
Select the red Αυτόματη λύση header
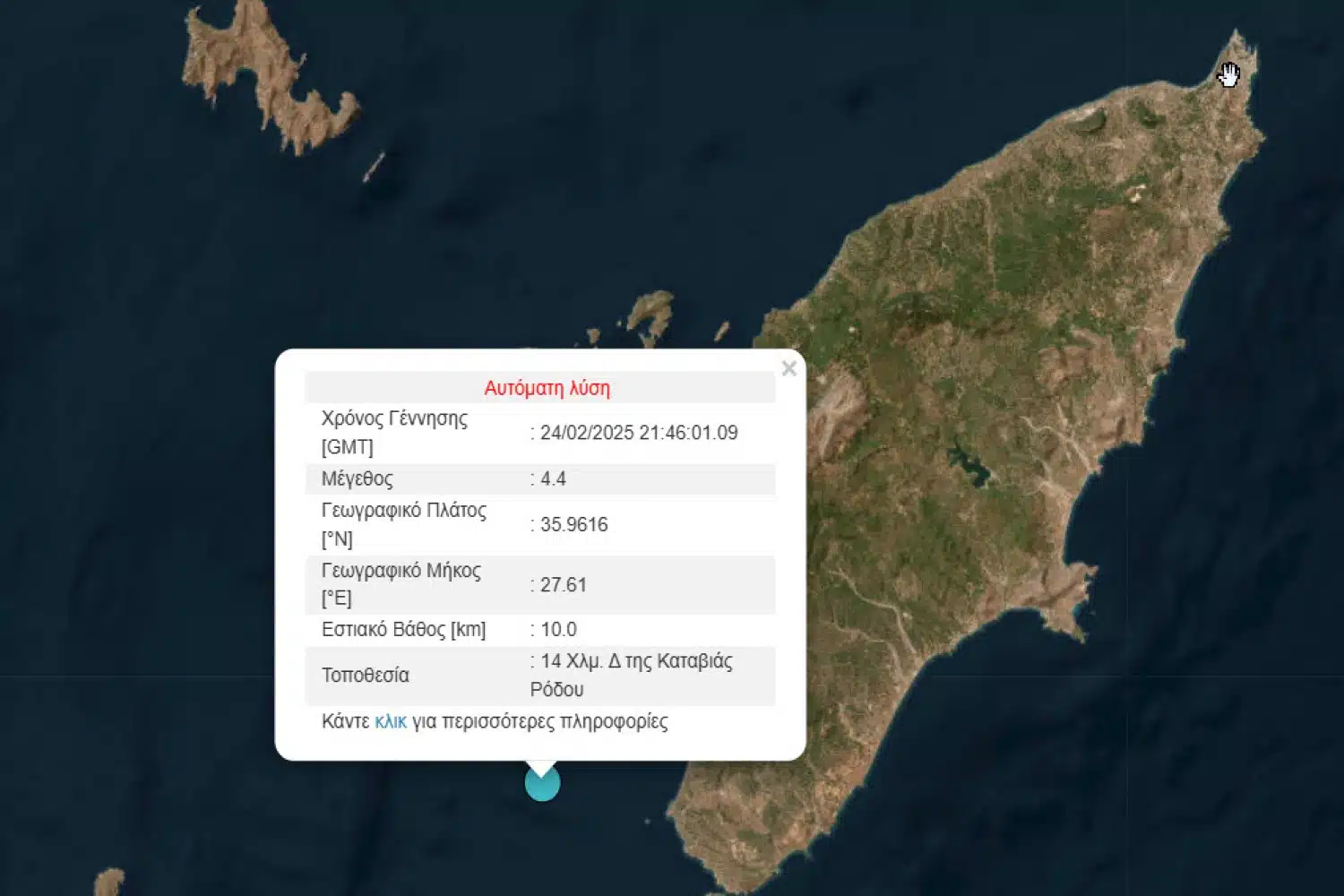[x=547, y=388]
